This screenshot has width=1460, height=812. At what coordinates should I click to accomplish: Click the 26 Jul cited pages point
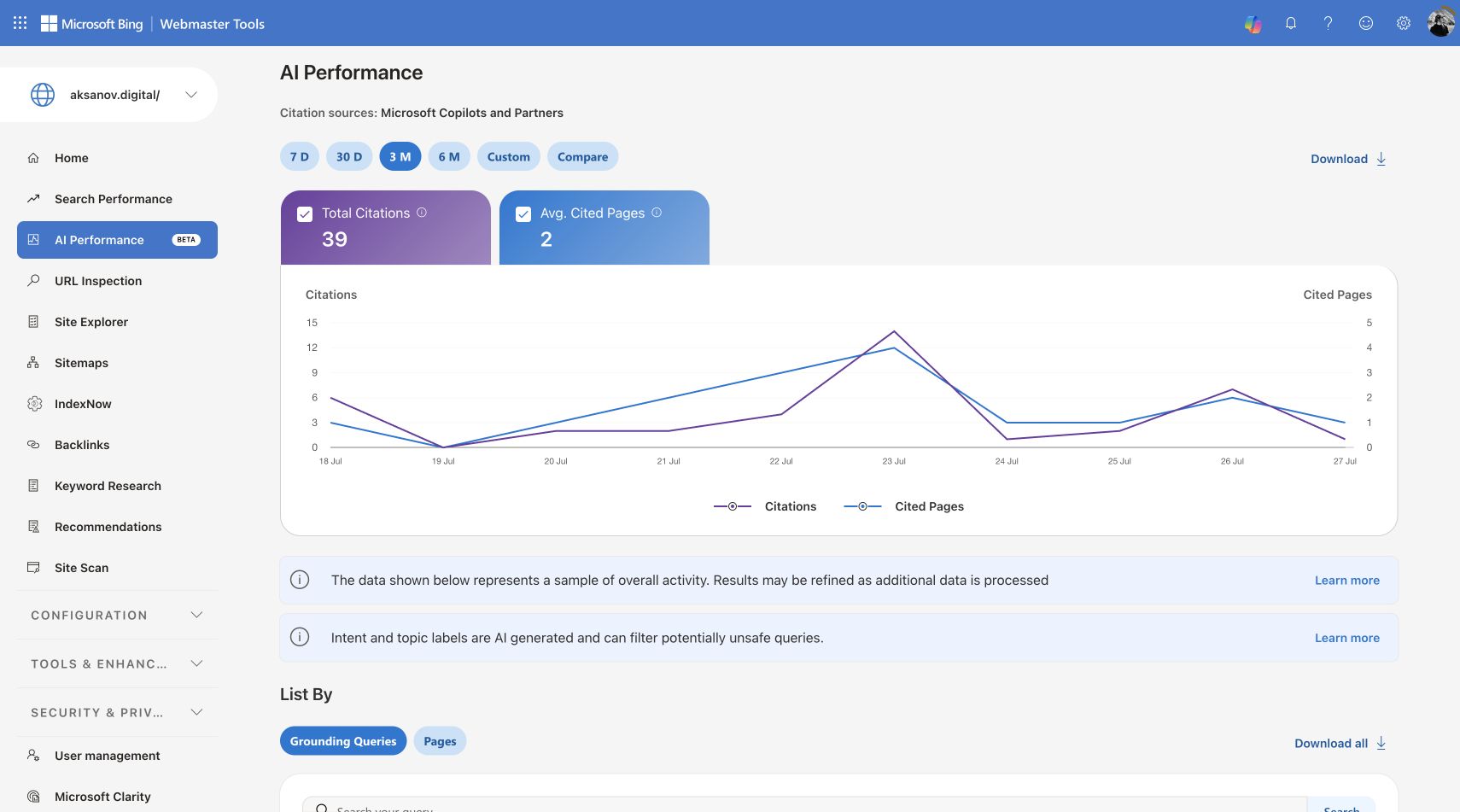[1232, 398]
